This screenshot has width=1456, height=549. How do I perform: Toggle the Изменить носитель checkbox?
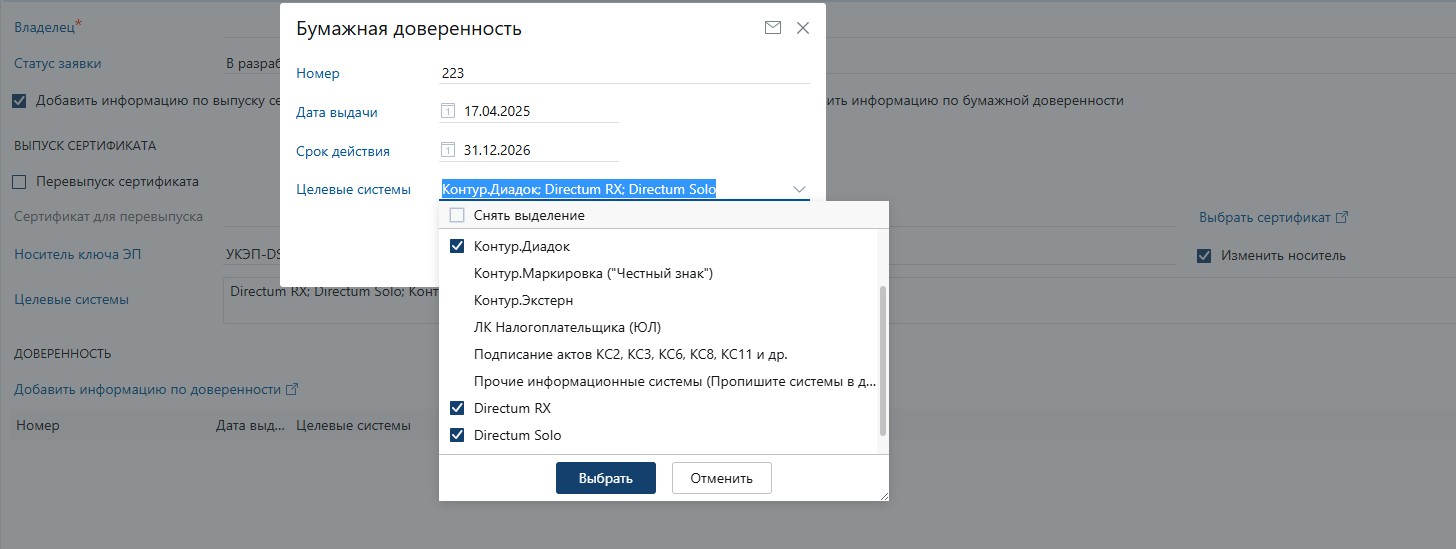(x=1204, y=255)
